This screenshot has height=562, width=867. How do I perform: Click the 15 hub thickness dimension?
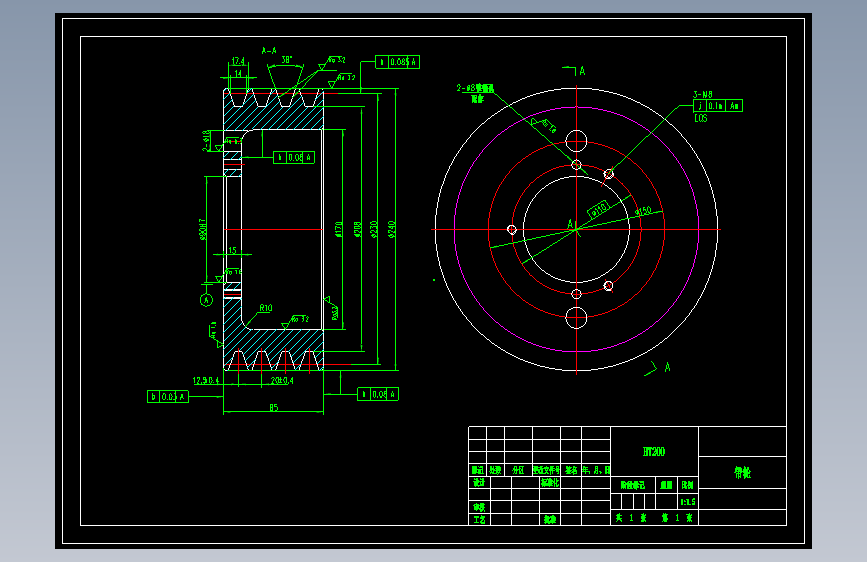pos(232,251)
